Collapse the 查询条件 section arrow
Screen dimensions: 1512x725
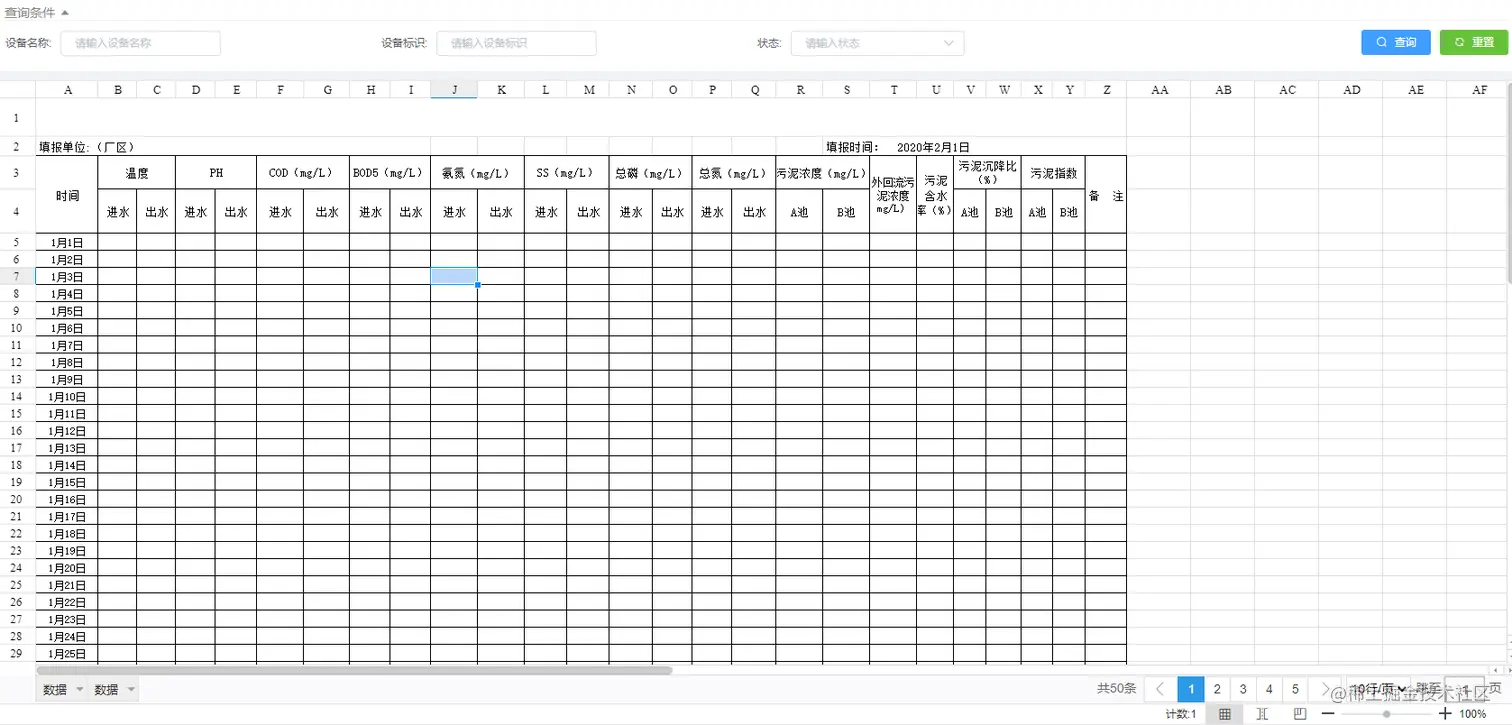click(x=65, y=13)
